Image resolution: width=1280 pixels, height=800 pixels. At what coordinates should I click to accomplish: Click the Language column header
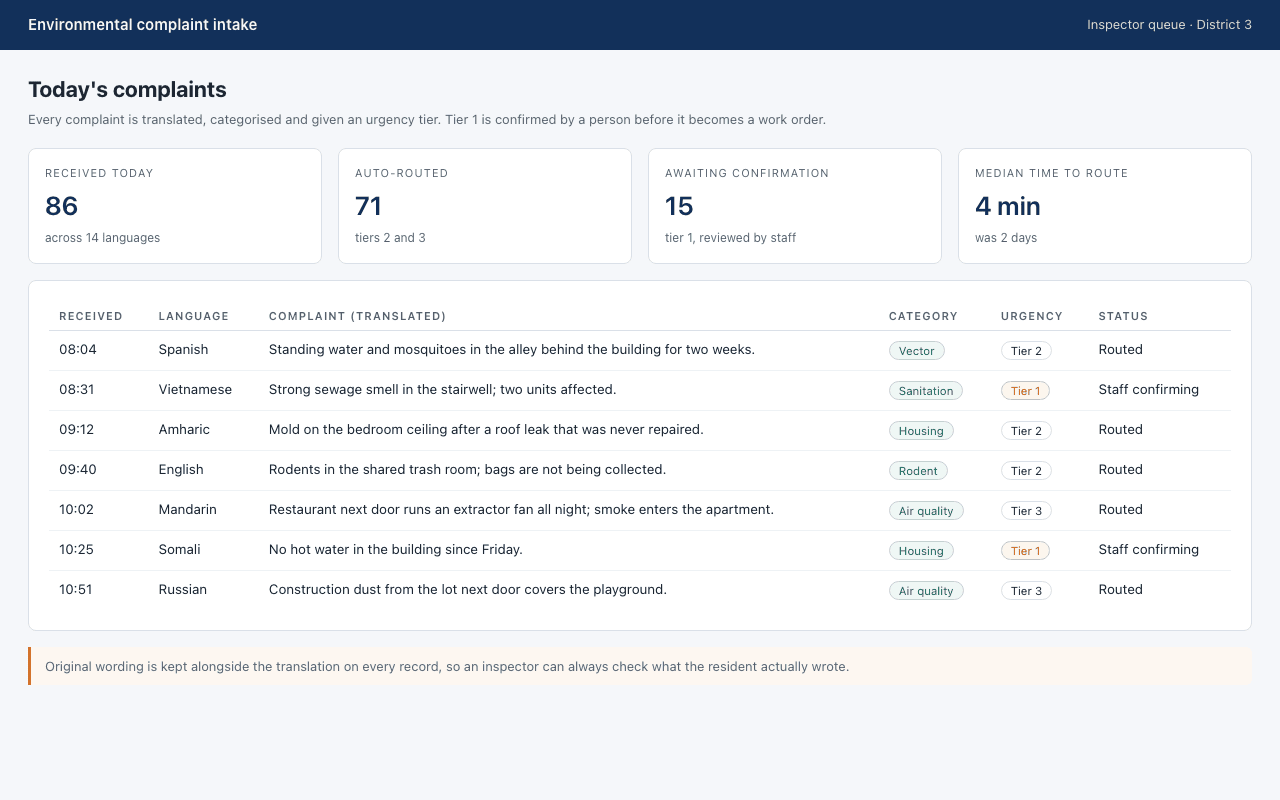[x=194, y=316]
